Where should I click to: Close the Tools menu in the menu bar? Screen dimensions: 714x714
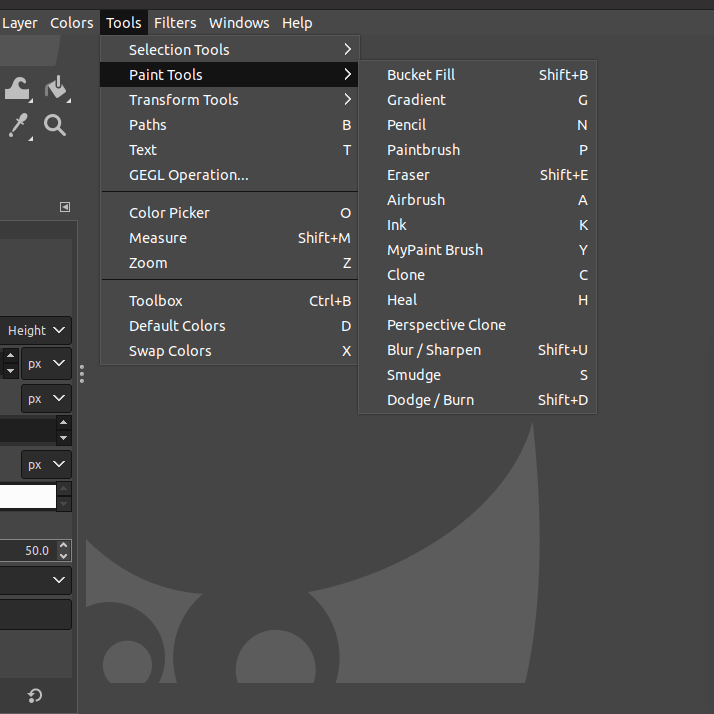[124, 23]
